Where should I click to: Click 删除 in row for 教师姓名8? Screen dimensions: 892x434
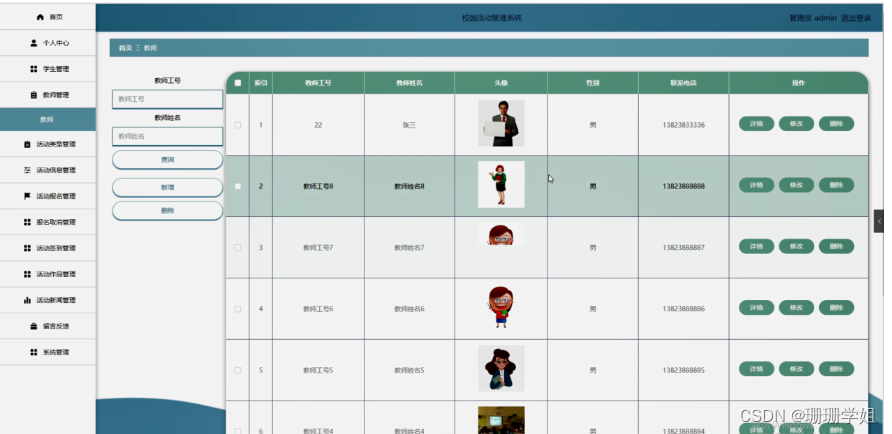click(x=836, y=185)
